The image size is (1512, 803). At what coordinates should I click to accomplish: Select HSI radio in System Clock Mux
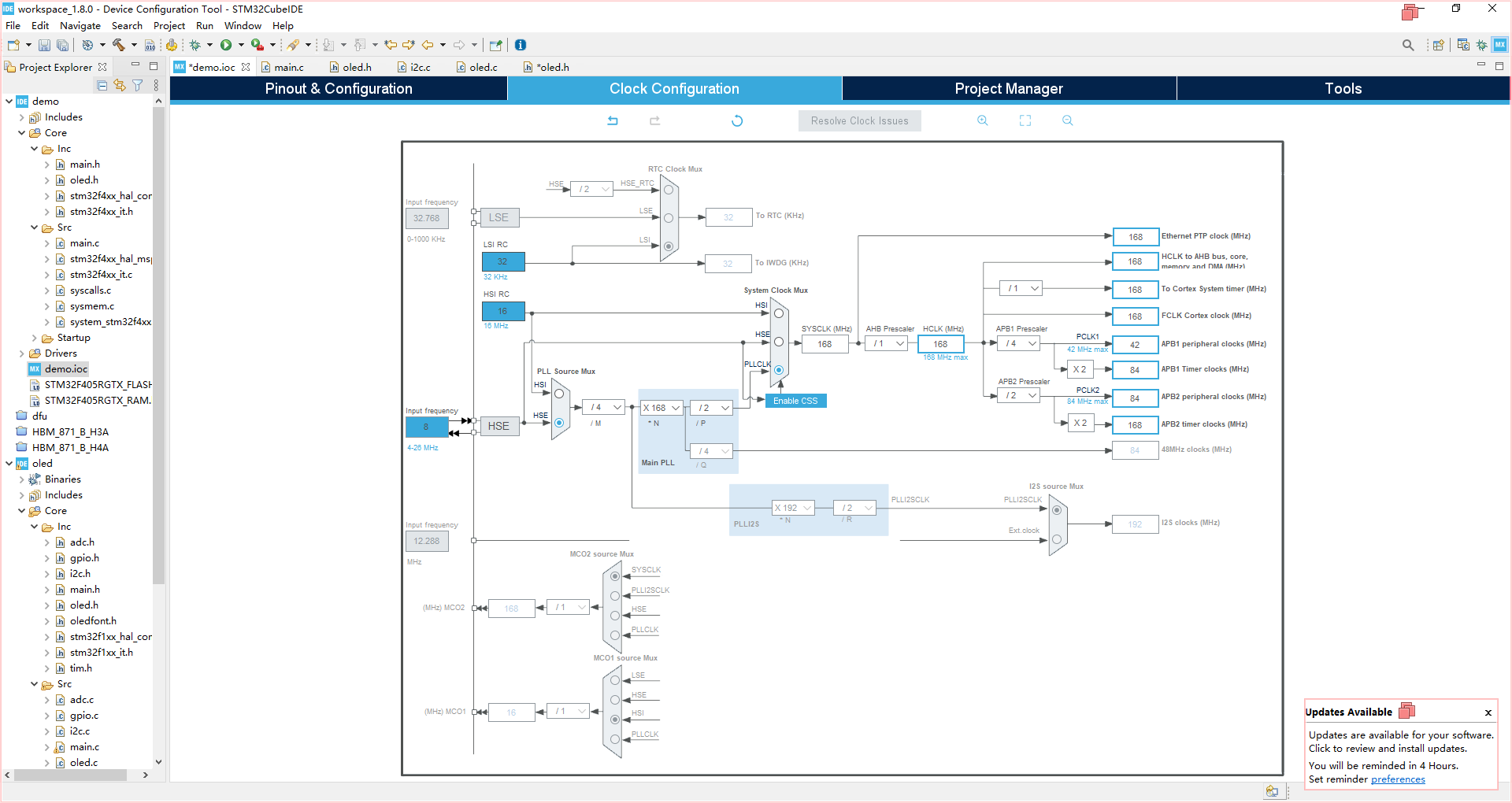click(778, 313)
